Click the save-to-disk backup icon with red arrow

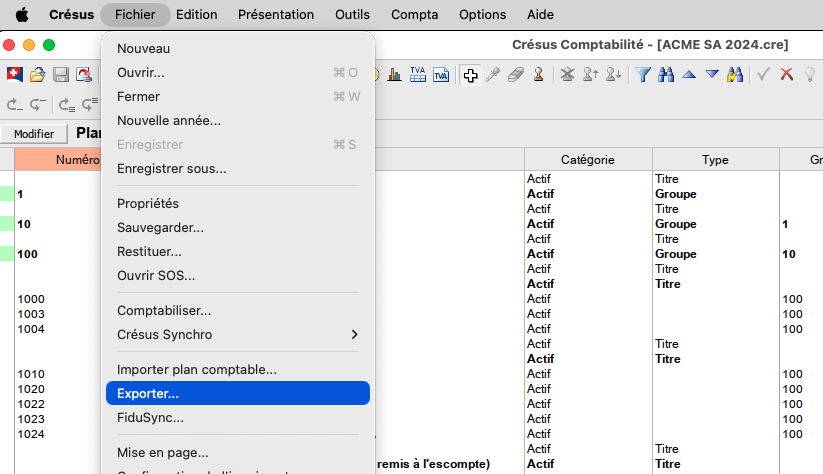[83, 75]
